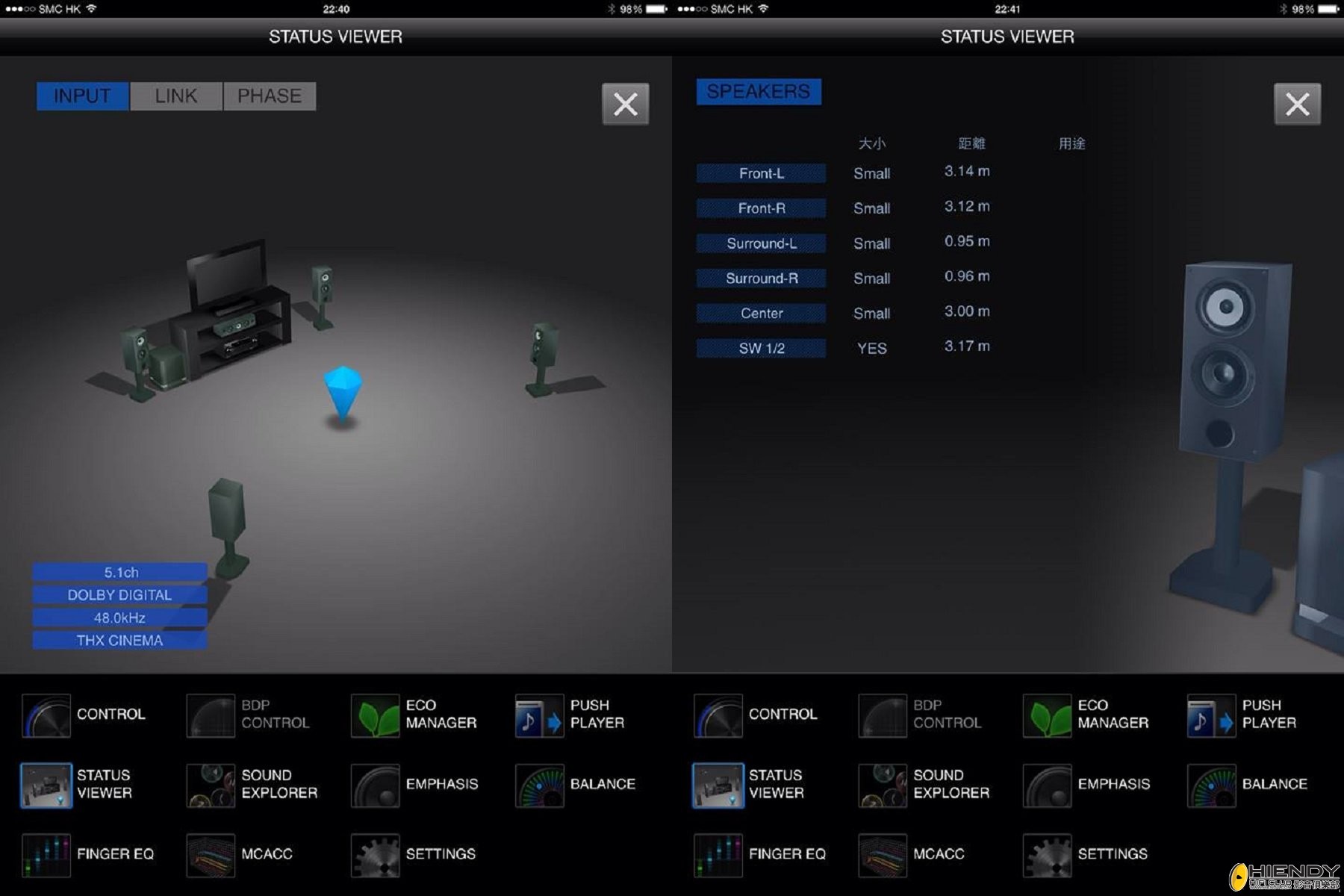Select the SPEAKERS tab
The image size is (1344, 896).
click(x=759, y=92)
